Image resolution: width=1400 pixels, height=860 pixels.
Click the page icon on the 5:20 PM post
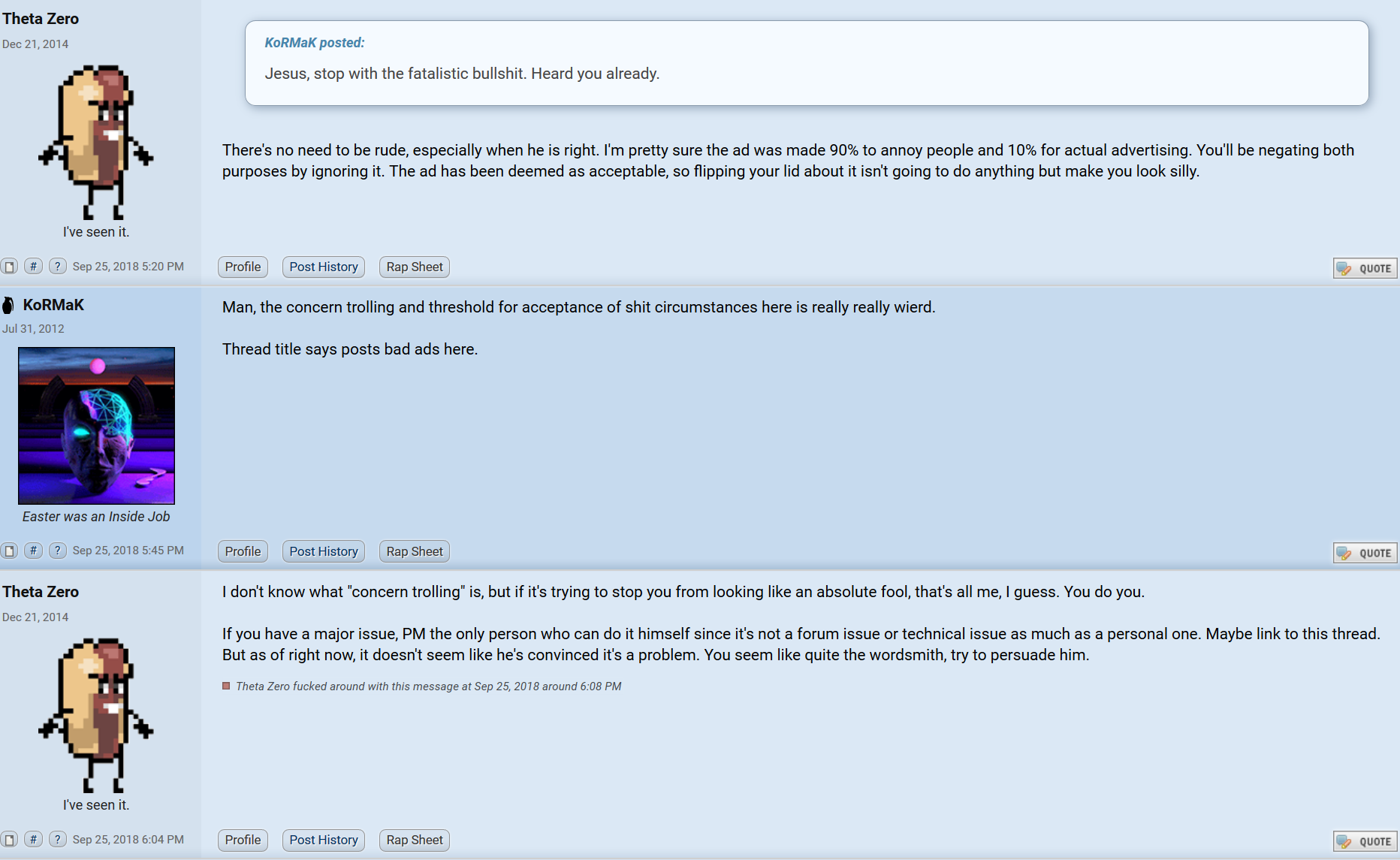[x=9, y=267]
